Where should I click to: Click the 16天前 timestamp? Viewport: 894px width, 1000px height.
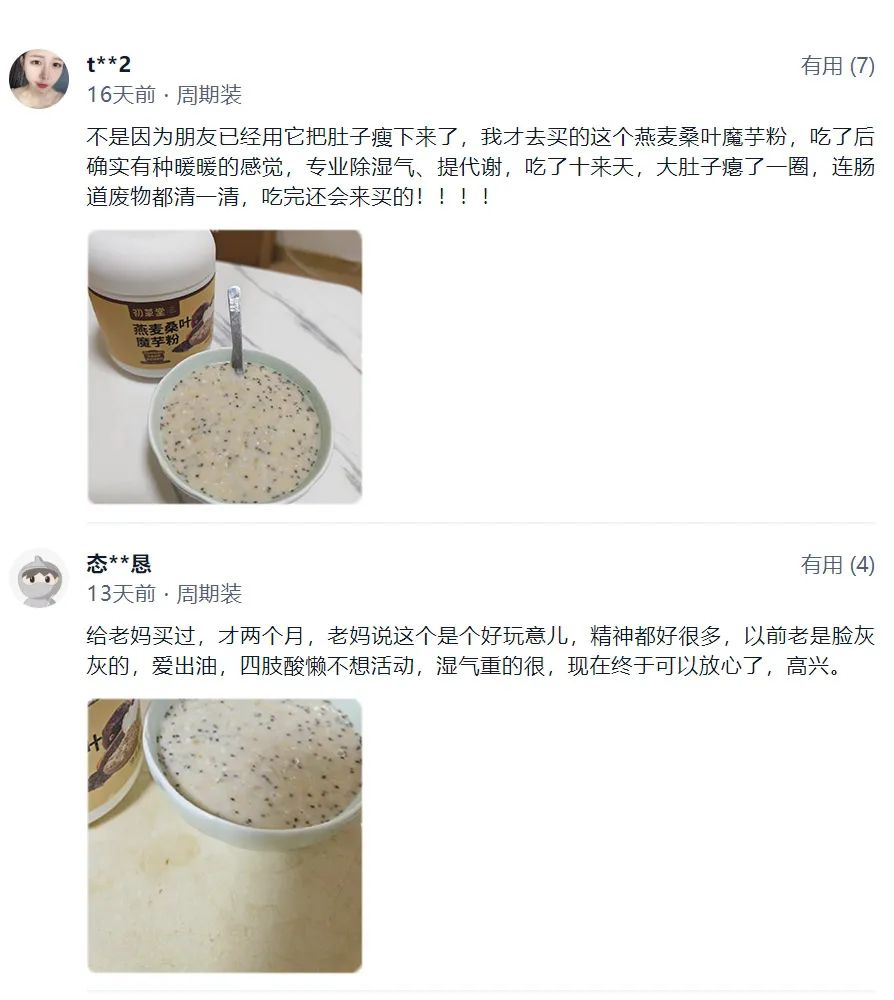pos(121,94)
